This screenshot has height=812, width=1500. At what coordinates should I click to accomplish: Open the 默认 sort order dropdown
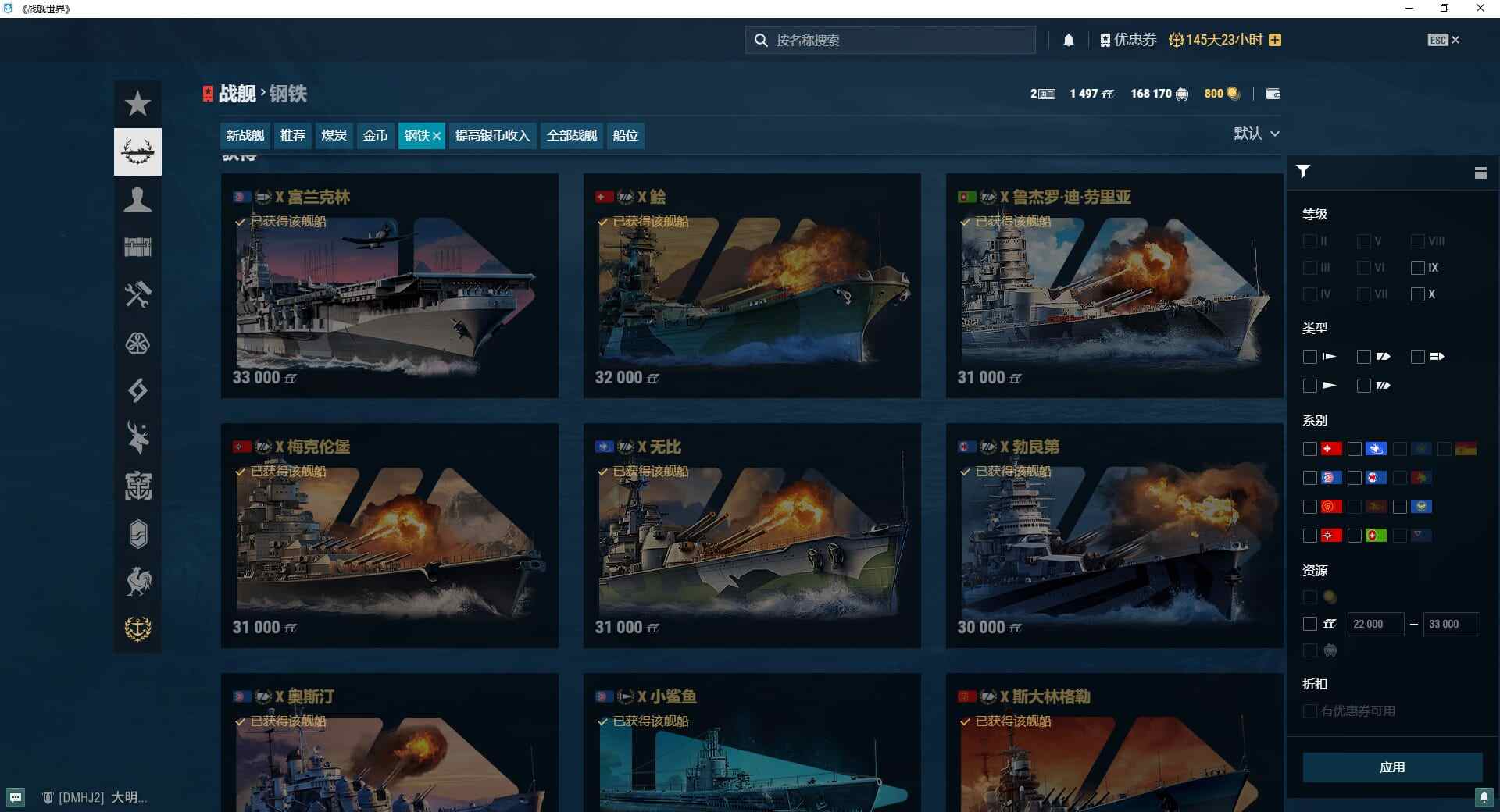click(1256, 134)
